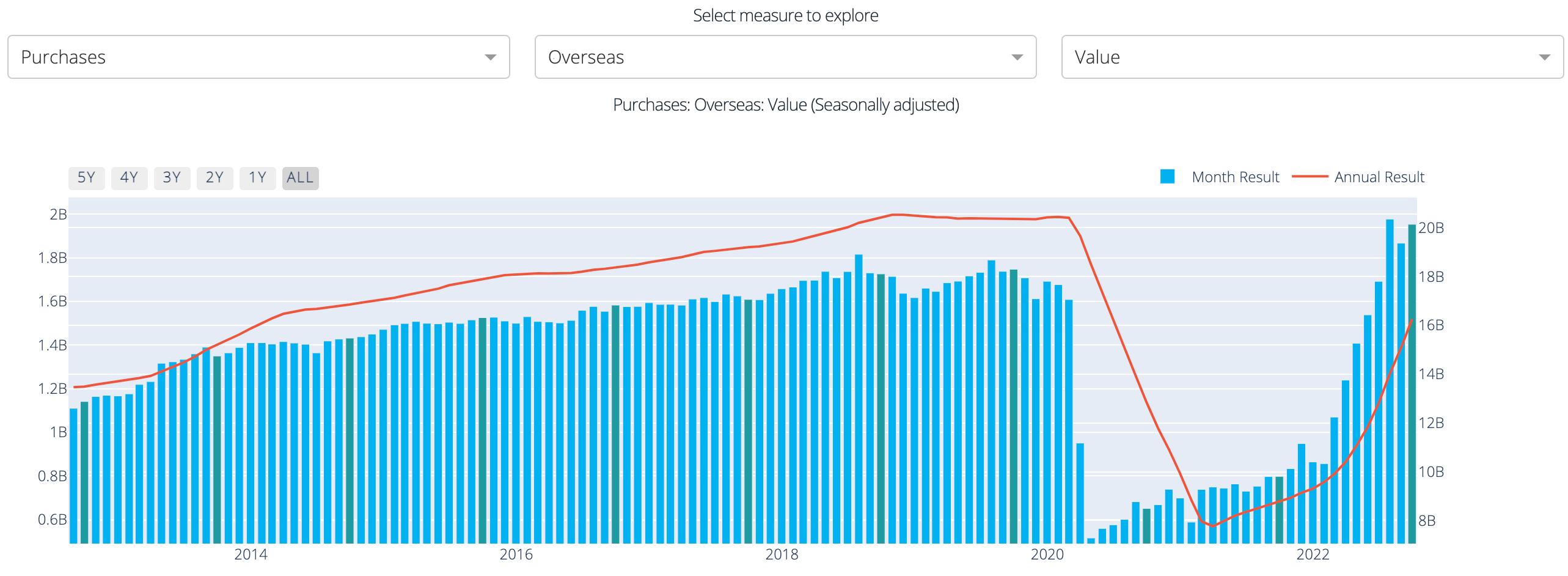Screen dimensions: 1568x576
Task: Click the blue Month Result legend swatch
Action: [x=1167, y=177]
